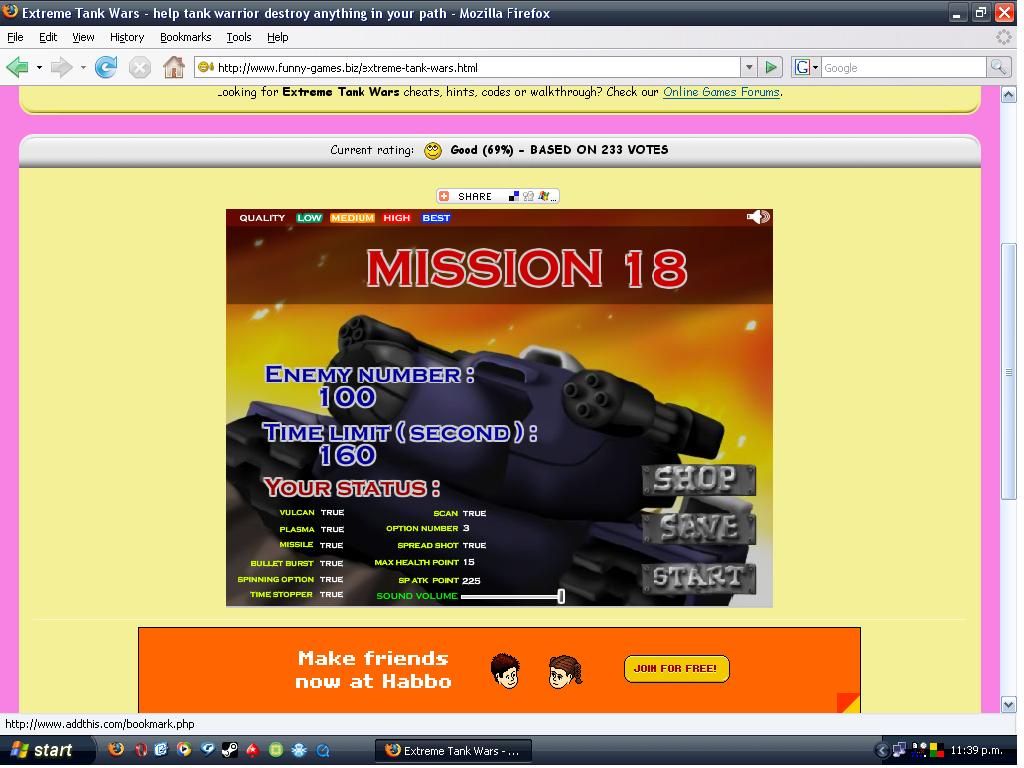Viewport: 1024px width, 768px height.
Task: Set game quality to MEDIUM
Action: click(352, 218)
